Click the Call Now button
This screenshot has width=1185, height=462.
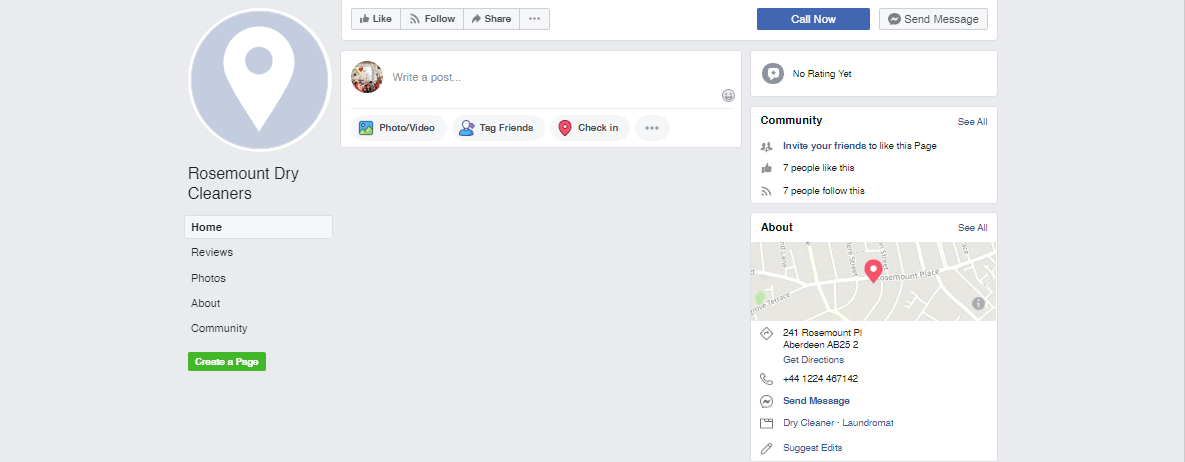813,19
